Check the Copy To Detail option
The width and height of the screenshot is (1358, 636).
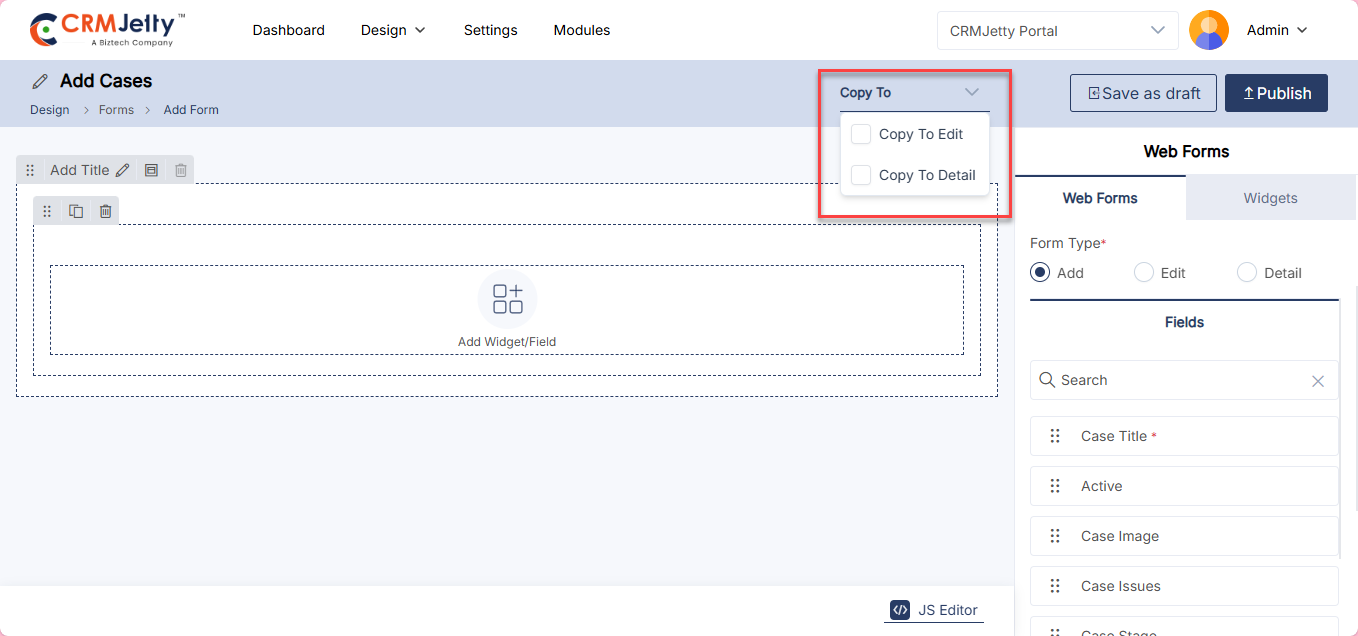pos(861,175)
